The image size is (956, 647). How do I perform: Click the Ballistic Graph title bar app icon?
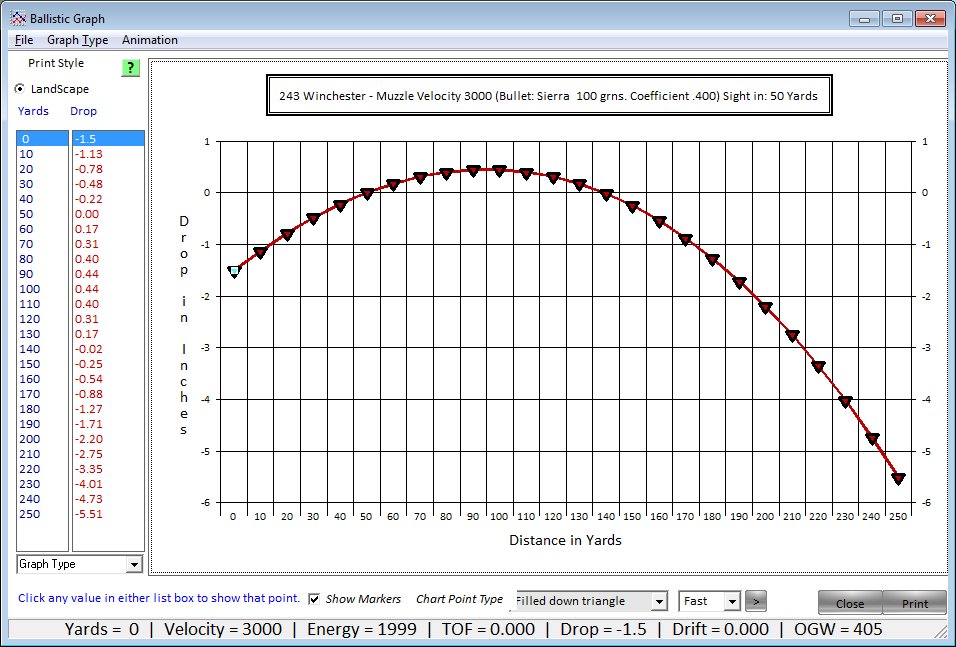[x=17, y=18]
